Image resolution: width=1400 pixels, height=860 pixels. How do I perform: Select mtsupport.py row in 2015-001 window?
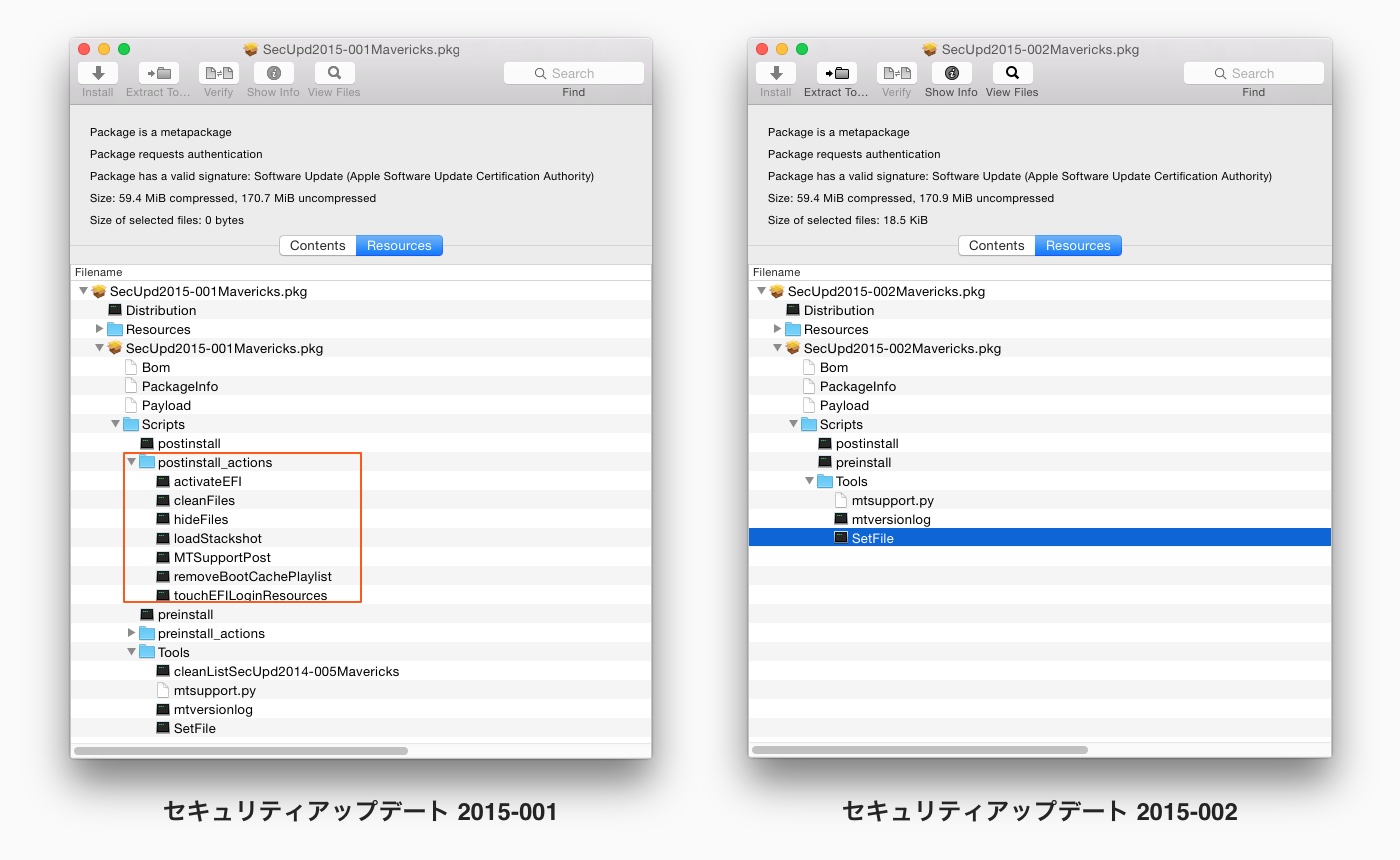361,690
